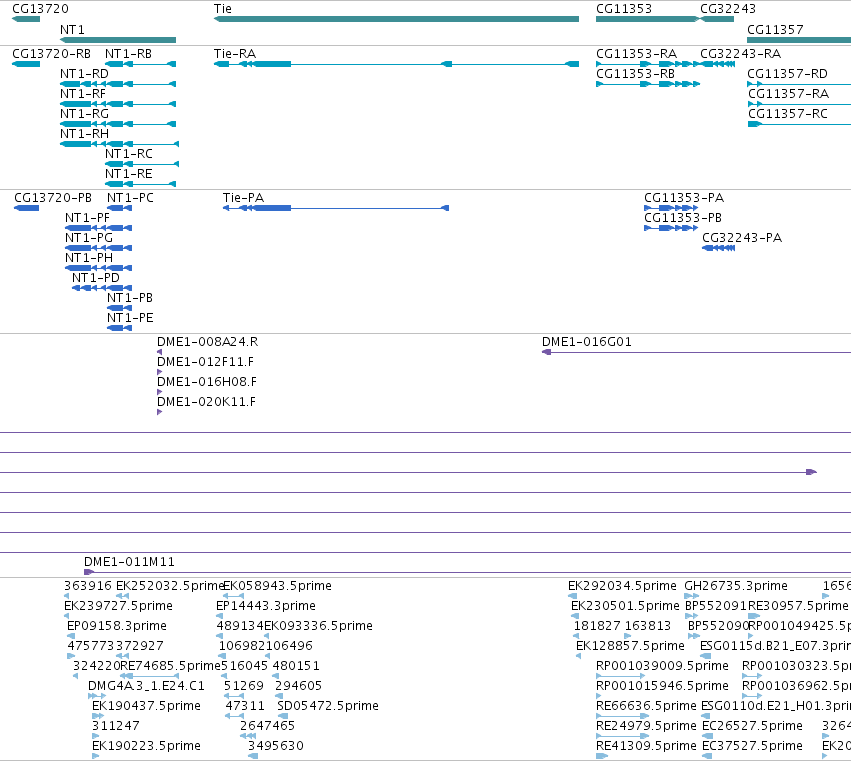Click the EK190437.5prime EST label

pyautogui.click(x=147, y=706)
